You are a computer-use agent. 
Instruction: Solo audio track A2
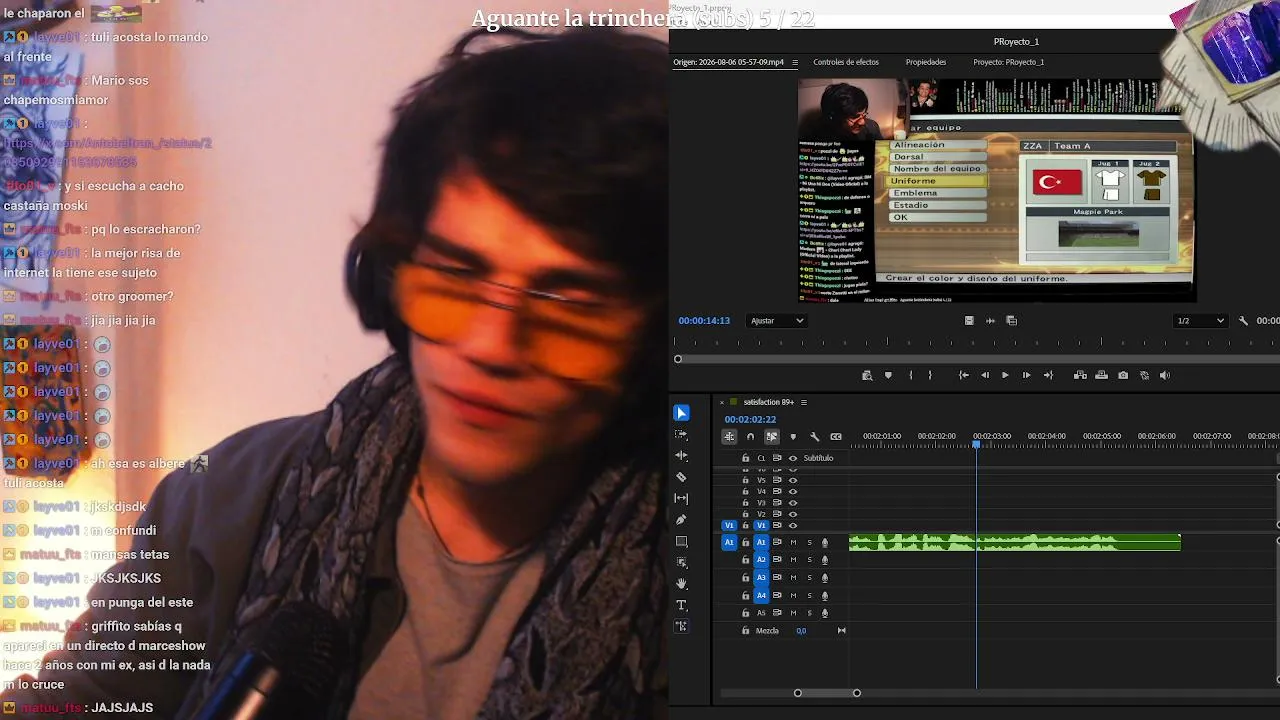[809, 560]
